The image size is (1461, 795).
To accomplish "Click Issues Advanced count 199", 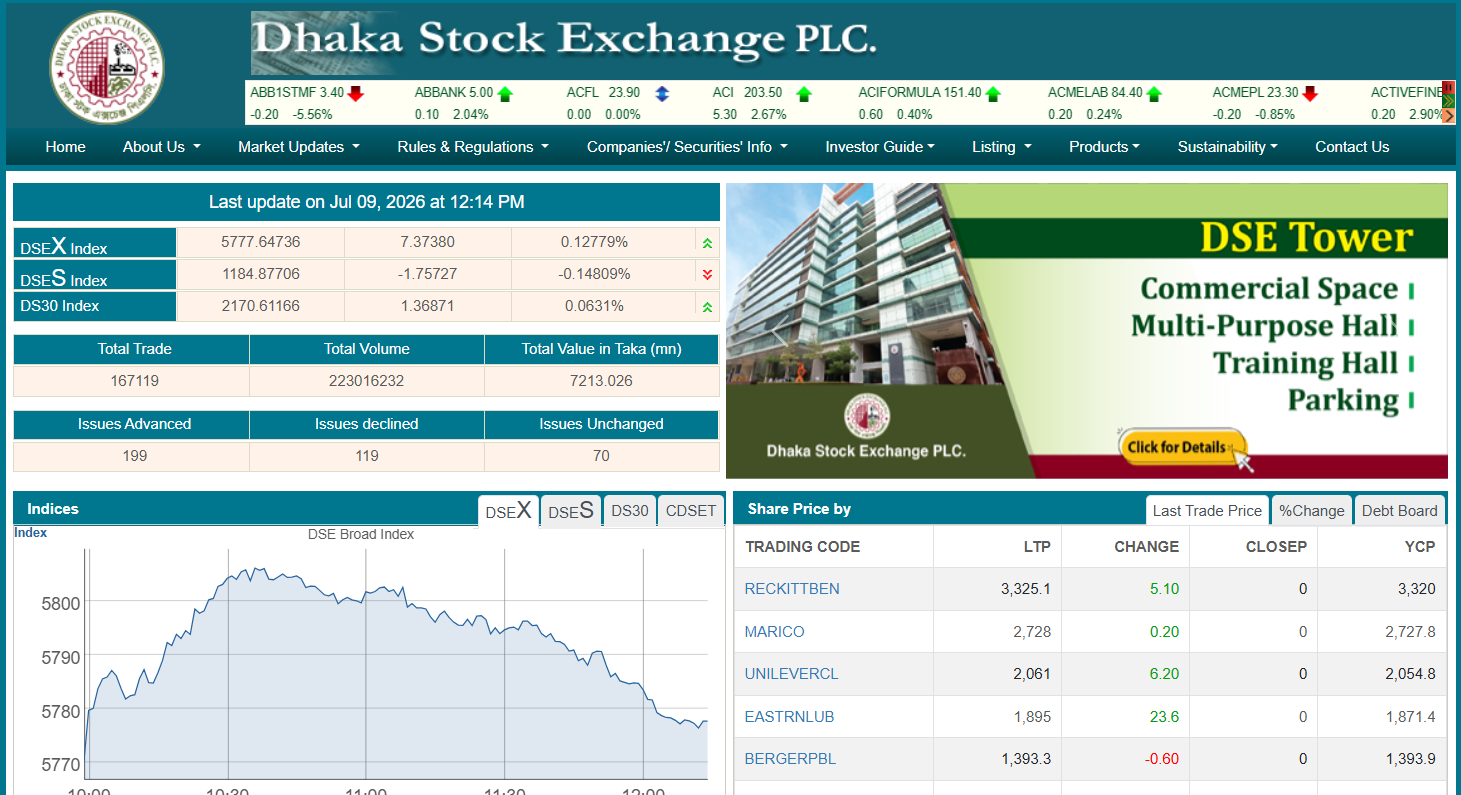I will pyautogui.click(x=135, y=456).
